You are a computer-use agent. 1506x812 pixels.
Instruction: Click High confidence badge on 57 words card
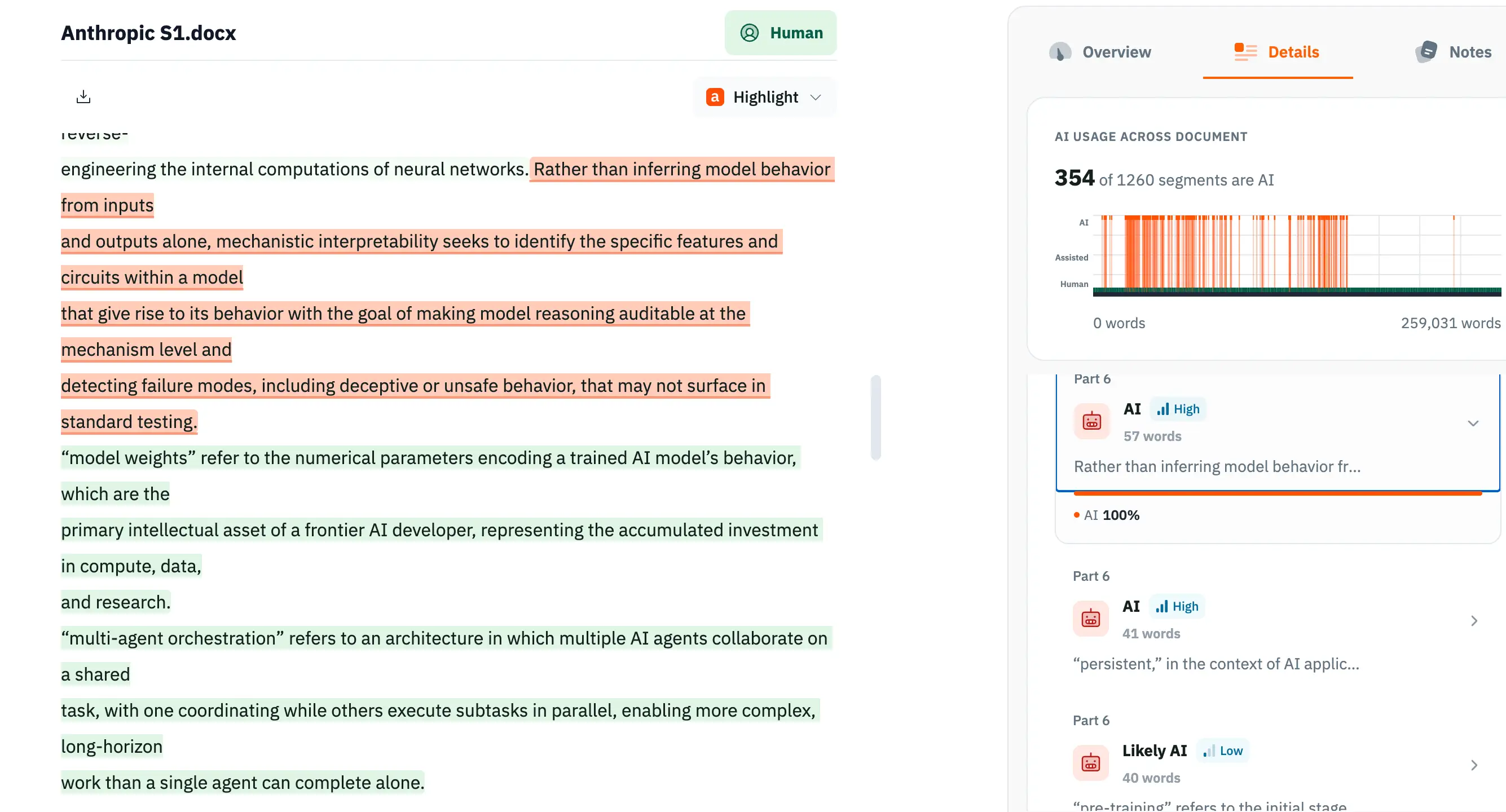click(x=1178, y=409)
